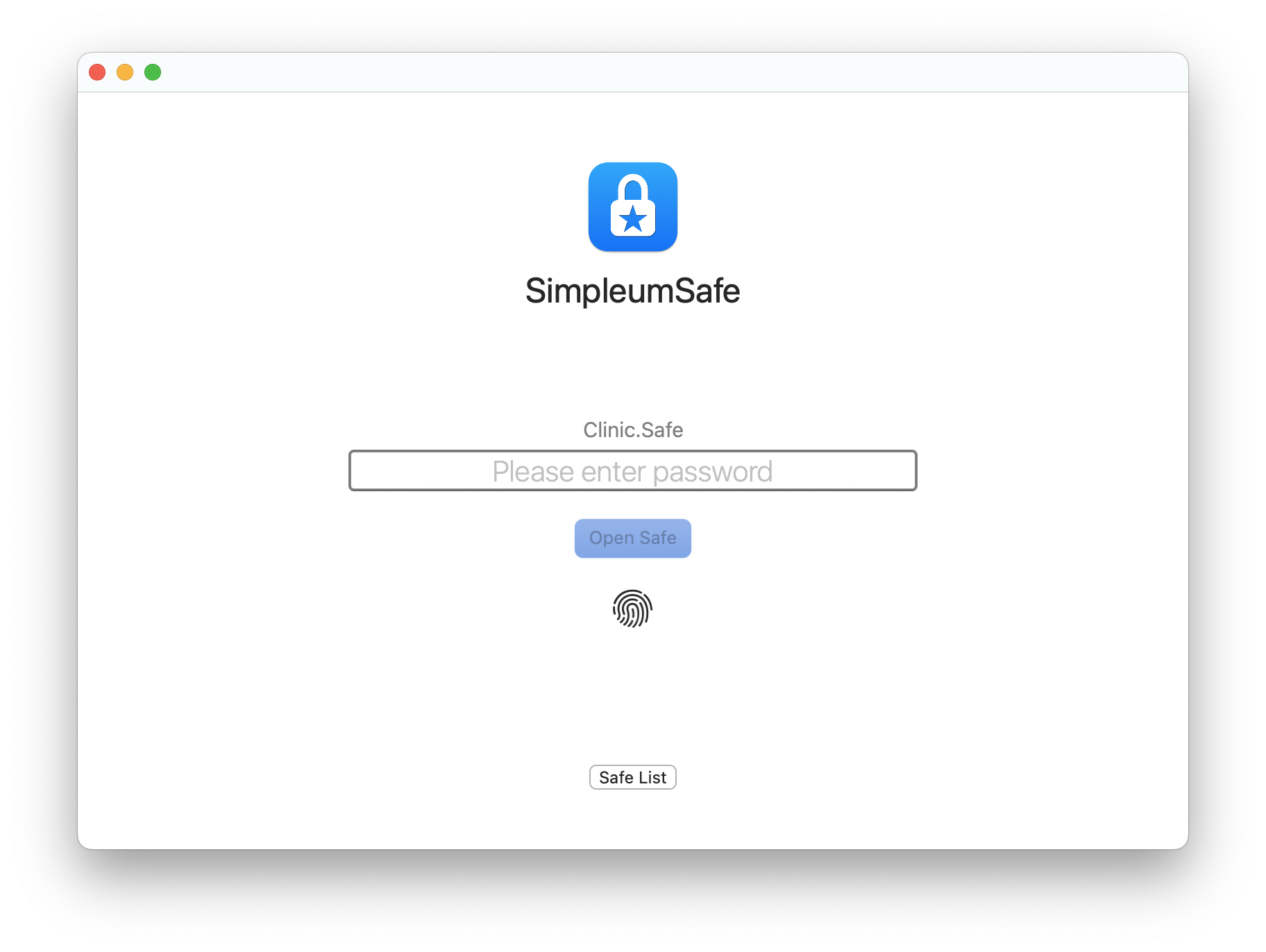Screen dimensions: 1266x952
Task: Click blank white area below Safe List
Action: [x=632, y=819]
